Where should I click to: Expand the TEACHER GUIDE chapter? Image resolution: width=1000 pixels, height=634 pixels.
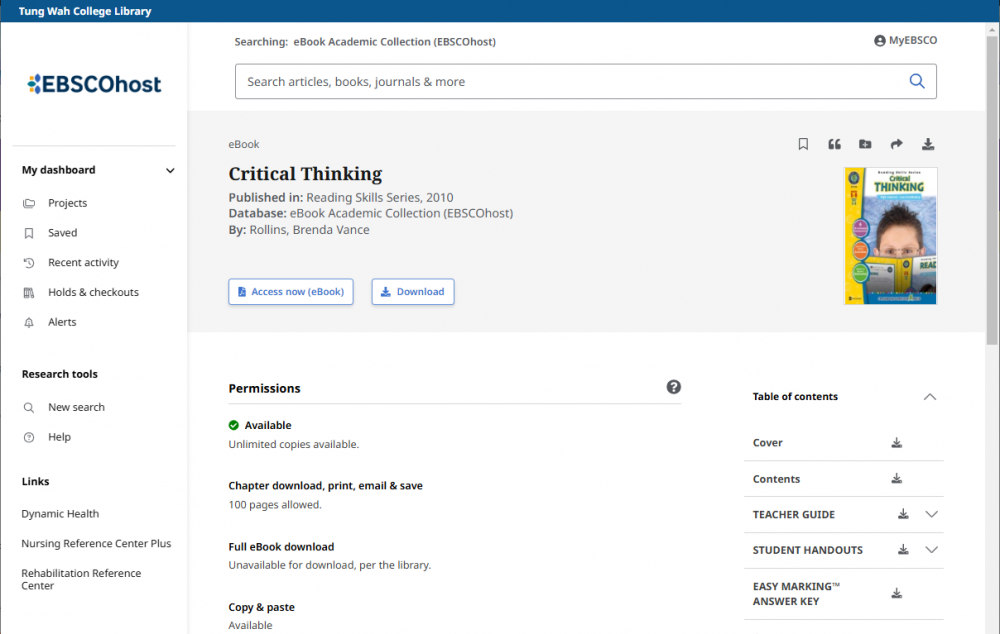pos(931,514)
